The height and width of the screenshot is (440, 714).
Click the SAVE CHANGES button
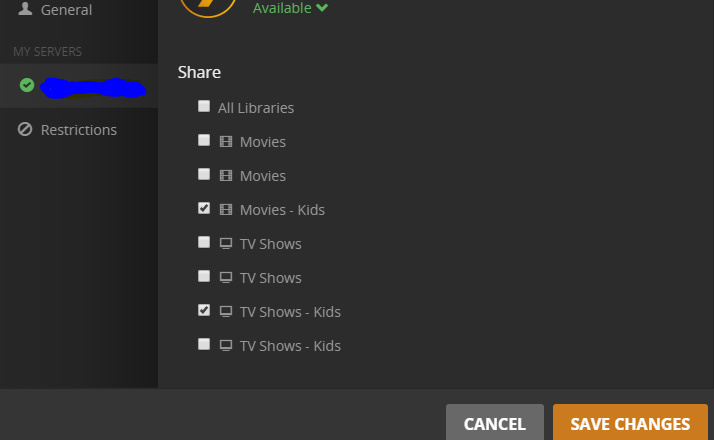coord(630,422)
